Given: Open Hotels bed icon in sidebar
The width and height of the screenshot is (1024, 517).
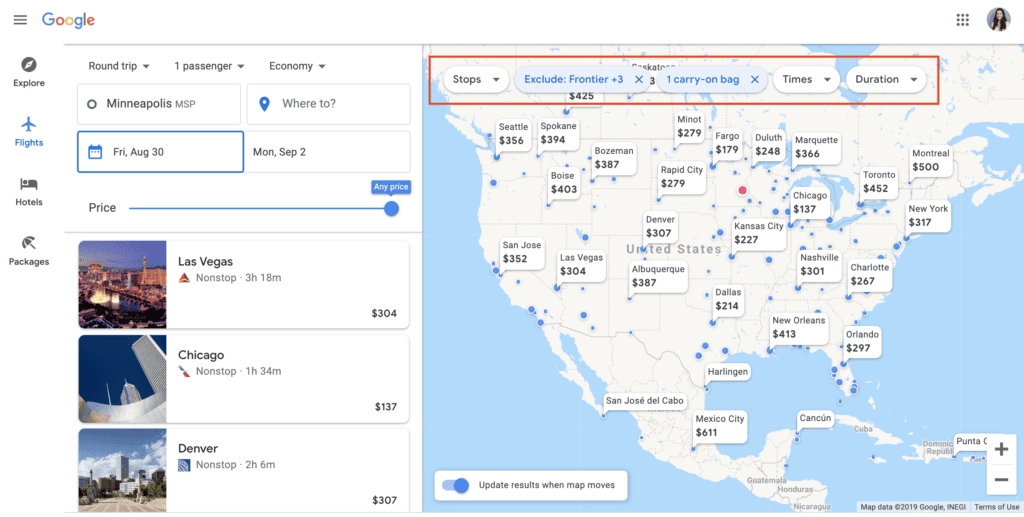Looking at the screenshot, I should pos(29,185).
